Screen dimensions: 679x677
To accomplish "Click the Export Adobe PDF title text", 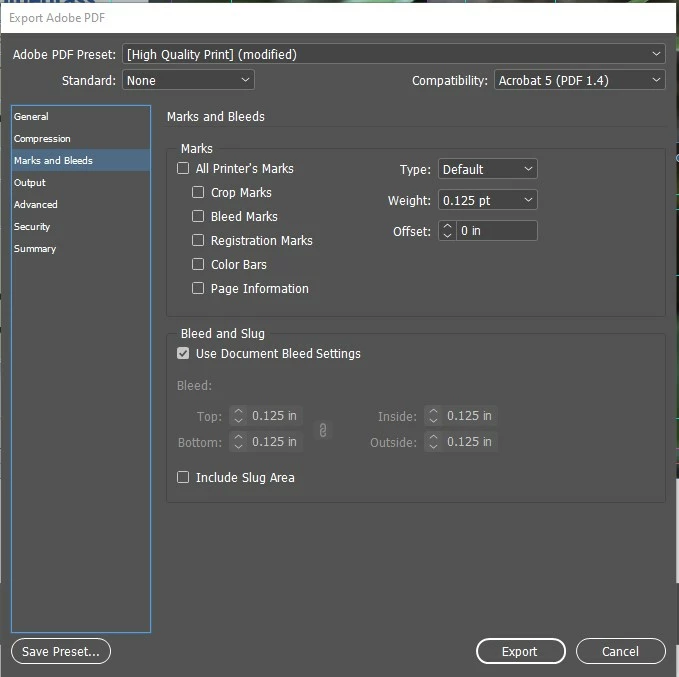I will pos(57,18).
